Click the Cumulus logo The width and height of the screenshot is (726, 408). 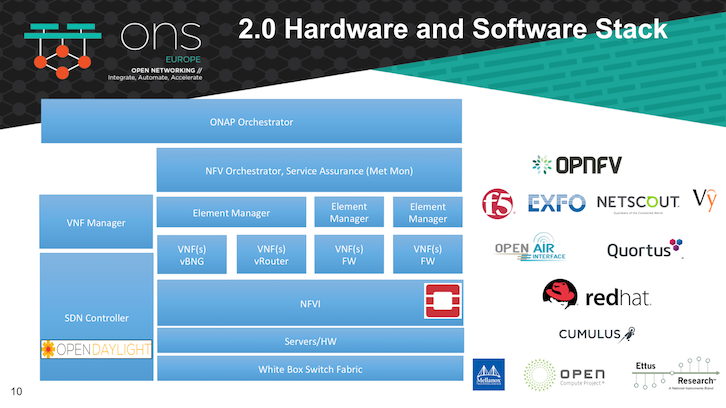point(597,334)
